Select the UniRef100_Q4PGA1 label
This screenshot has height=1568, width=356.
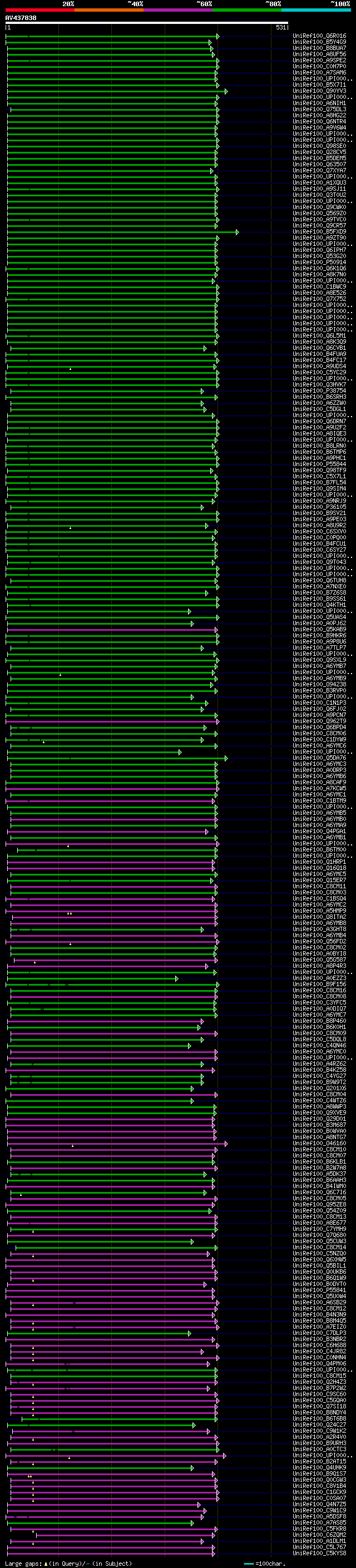tap(319, 832)
